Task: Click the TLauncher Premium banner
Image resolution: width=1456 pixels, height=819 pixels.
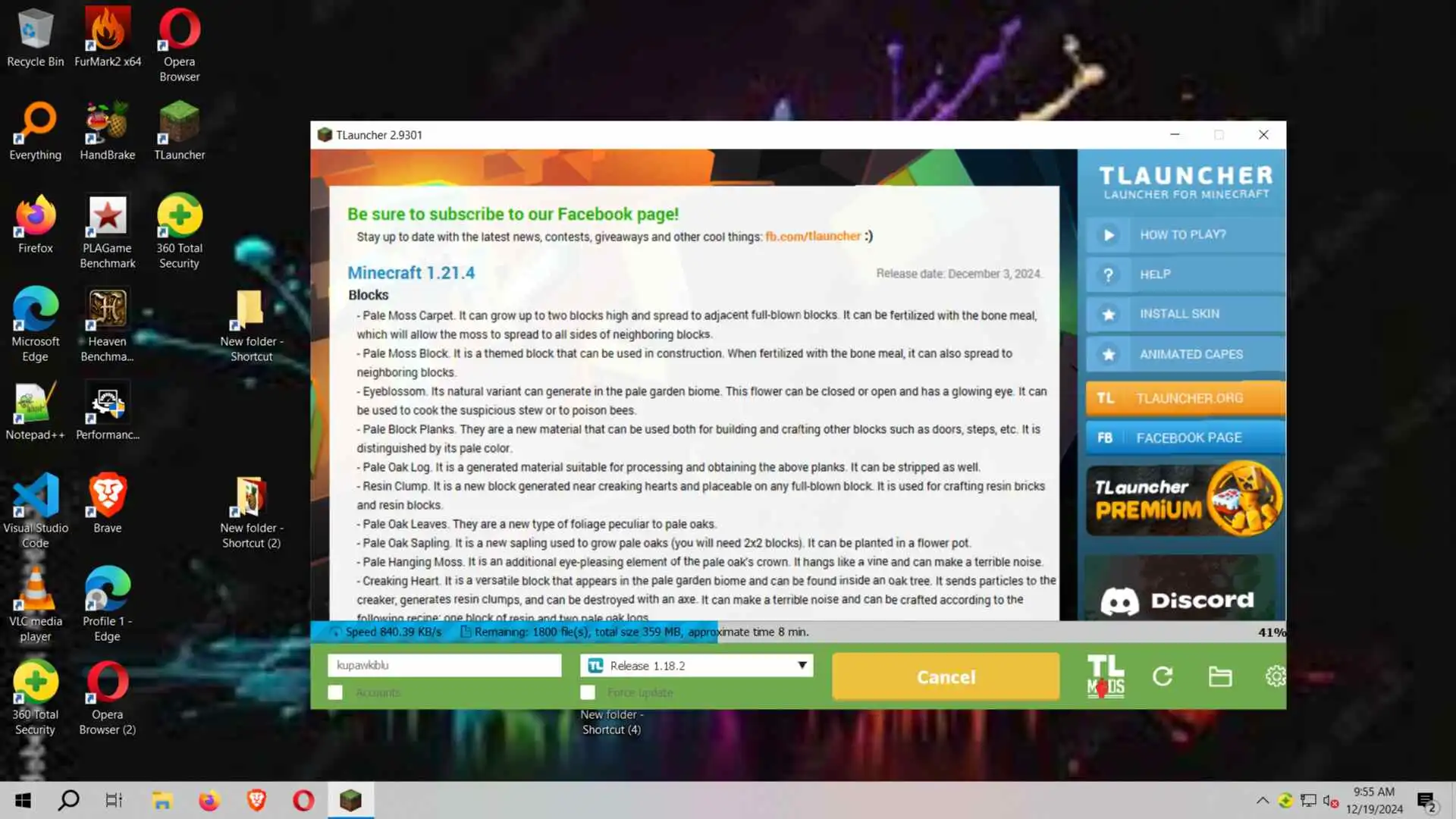Action: (x=1185, y=500)
